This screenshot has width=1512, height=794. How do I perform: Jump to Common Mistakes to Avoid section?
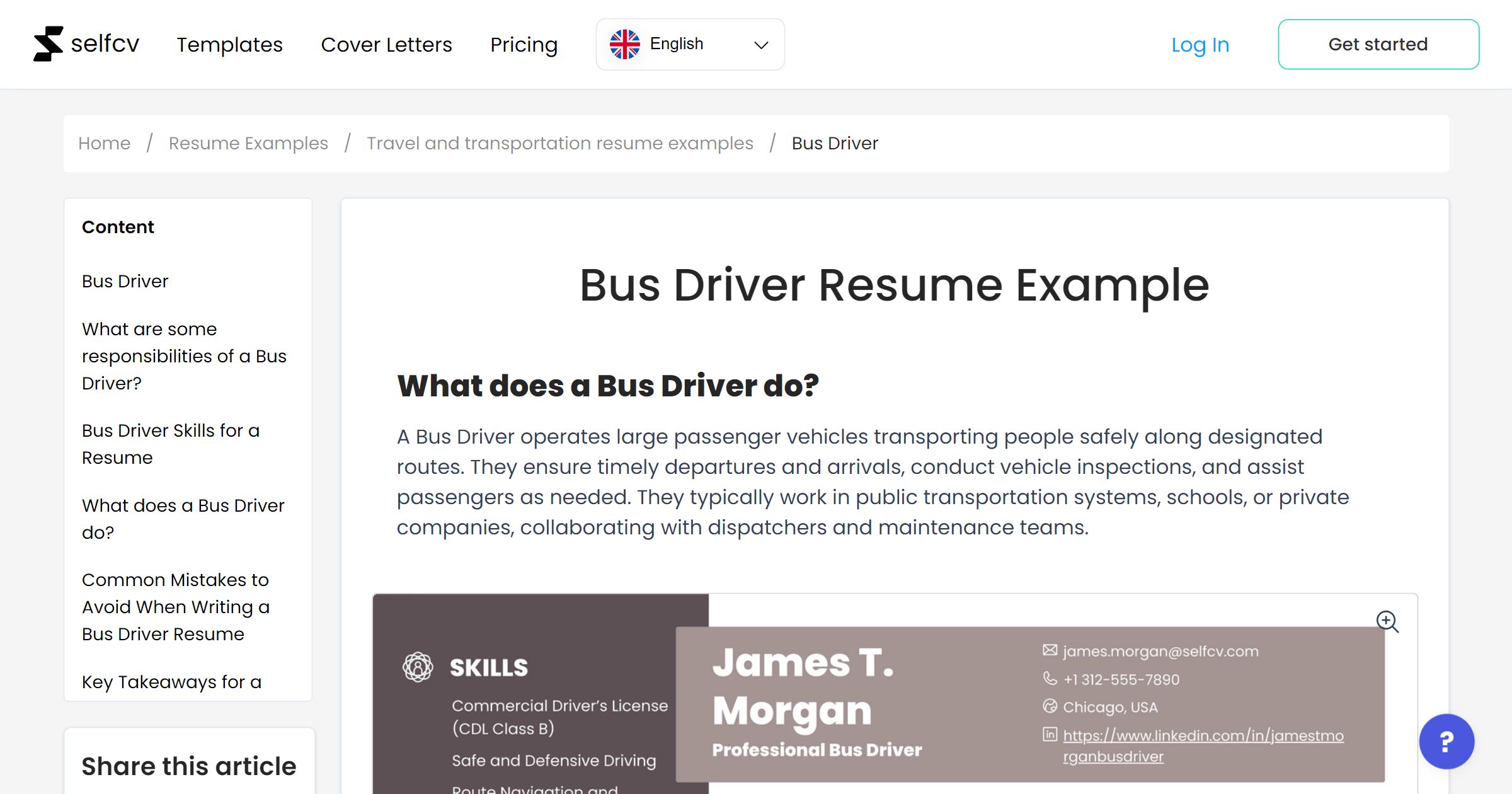pyautogui.click(x=176, y=607)
